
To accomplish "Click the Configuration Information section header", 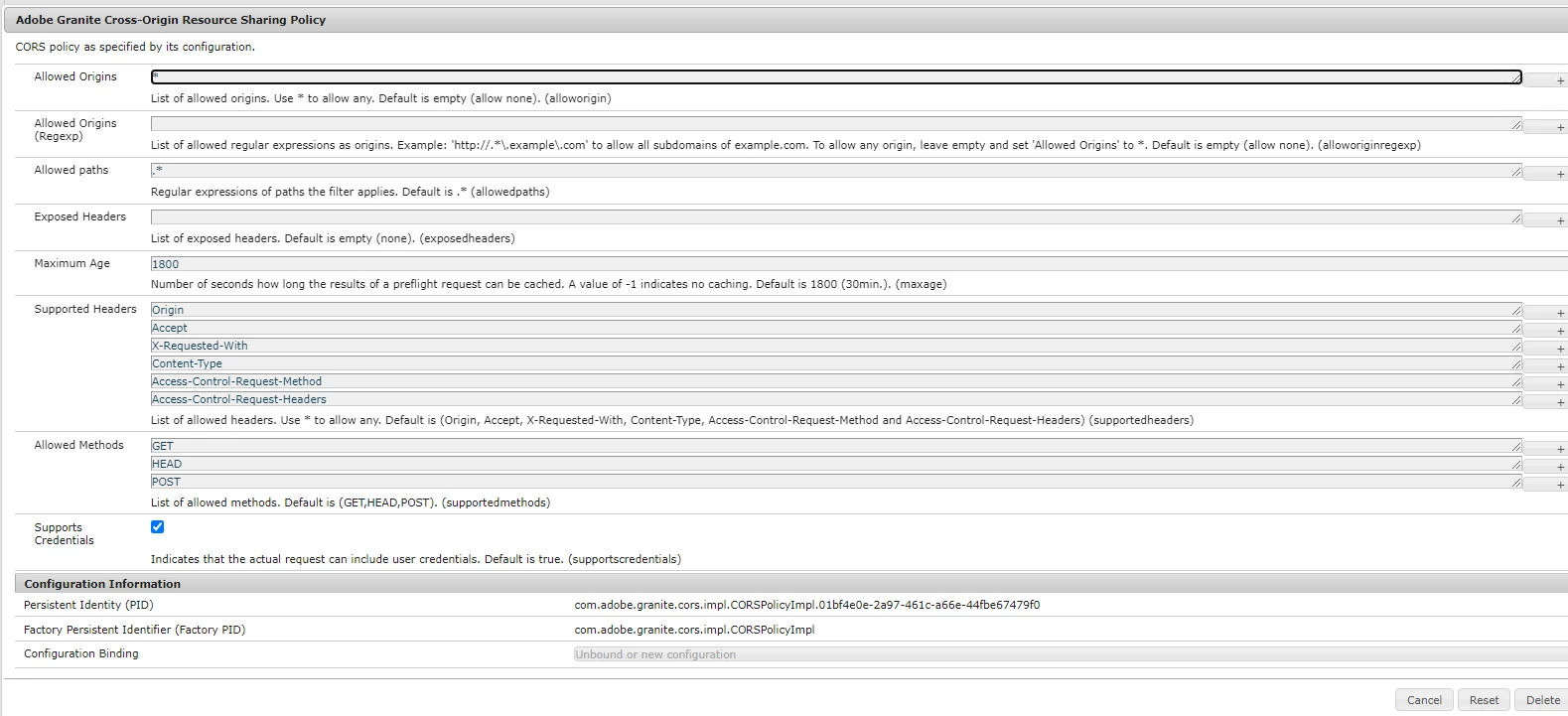I will 791,584.
